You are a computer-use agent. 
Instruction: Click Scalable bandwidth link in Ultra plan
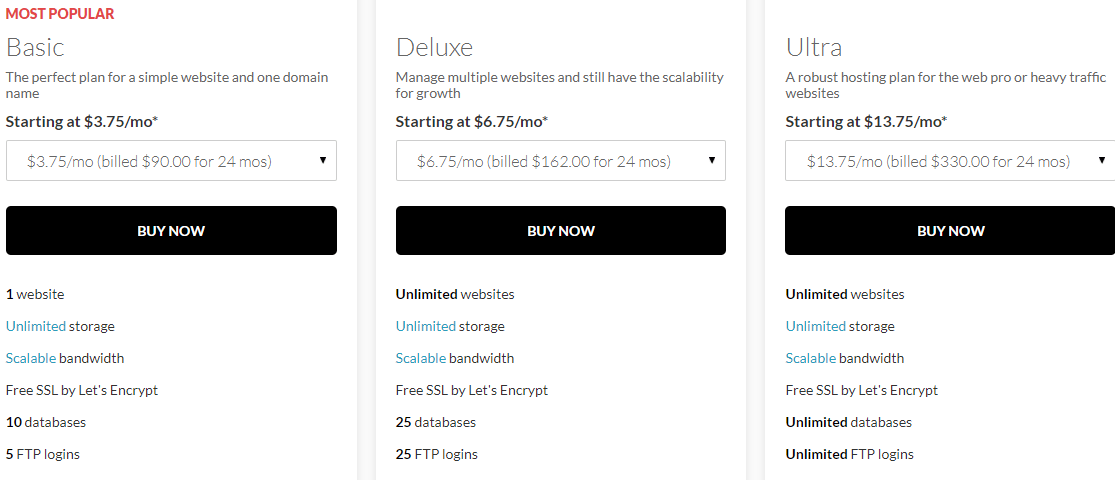[811, 358]
